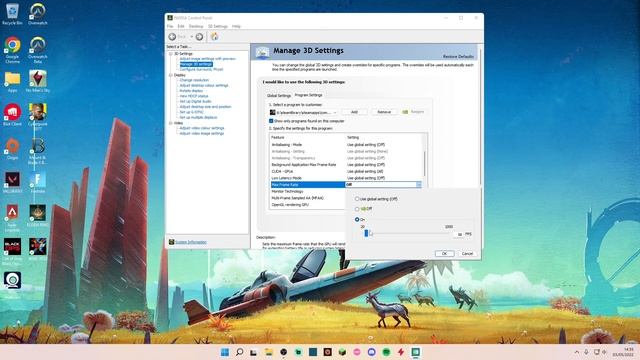
Task: Select Use global setting (Off) radio
Action: tap(357, 199)
